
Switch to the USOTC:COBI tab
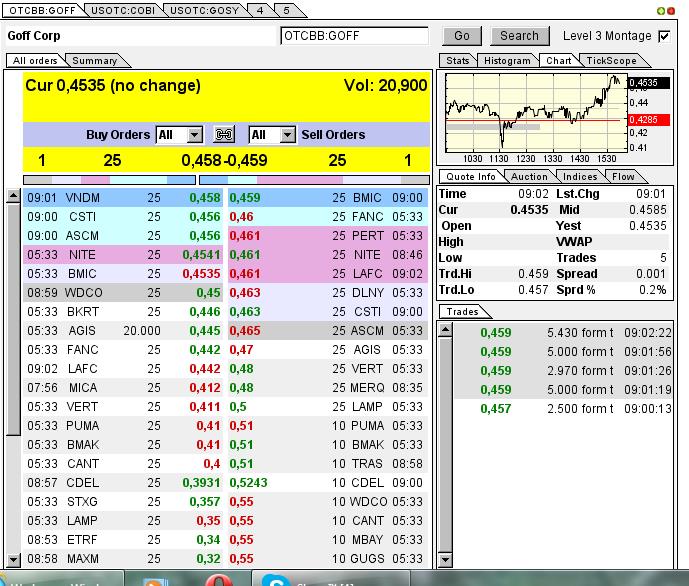tap(123, 10)
